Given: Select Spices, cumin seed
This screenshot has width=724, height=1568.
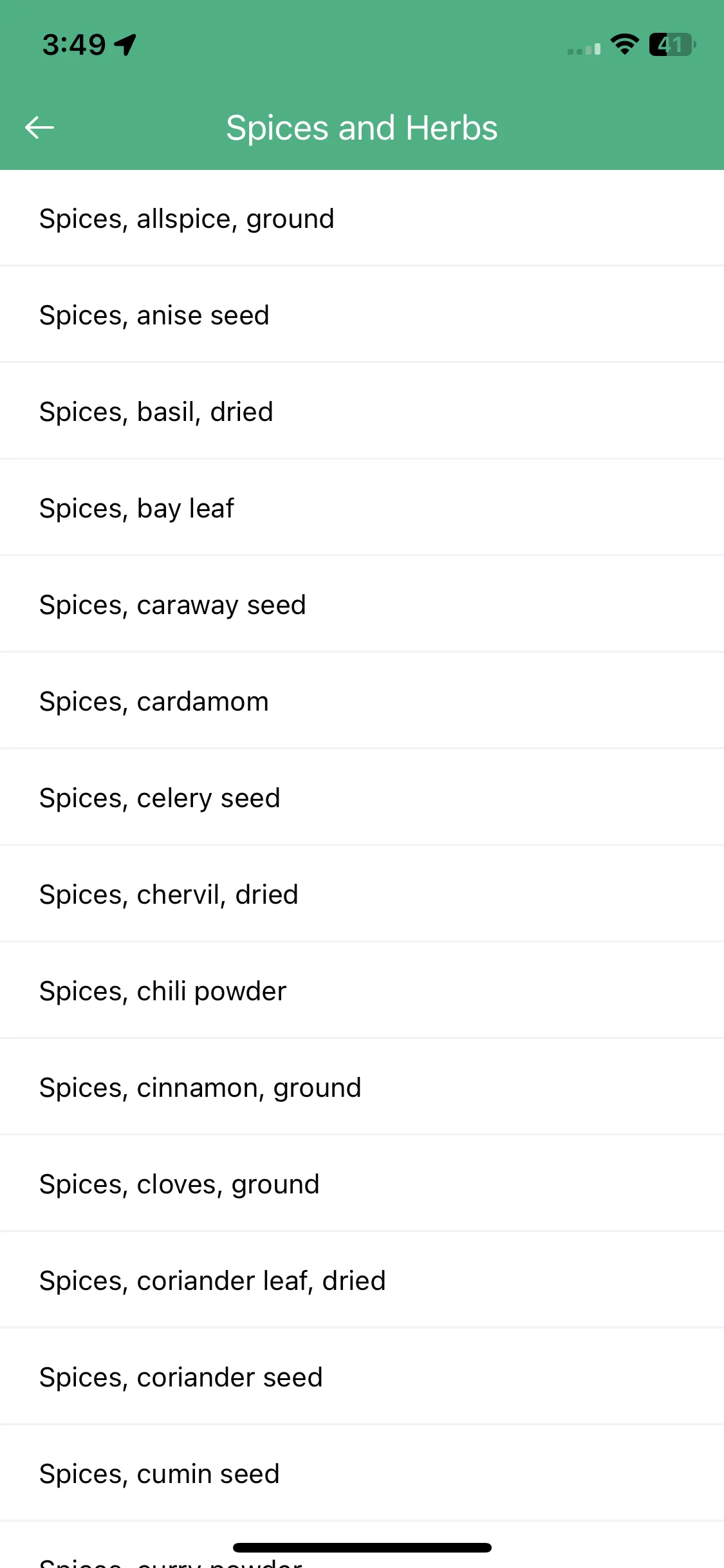Looking at the screenshot, I should tap(362, 1474).
